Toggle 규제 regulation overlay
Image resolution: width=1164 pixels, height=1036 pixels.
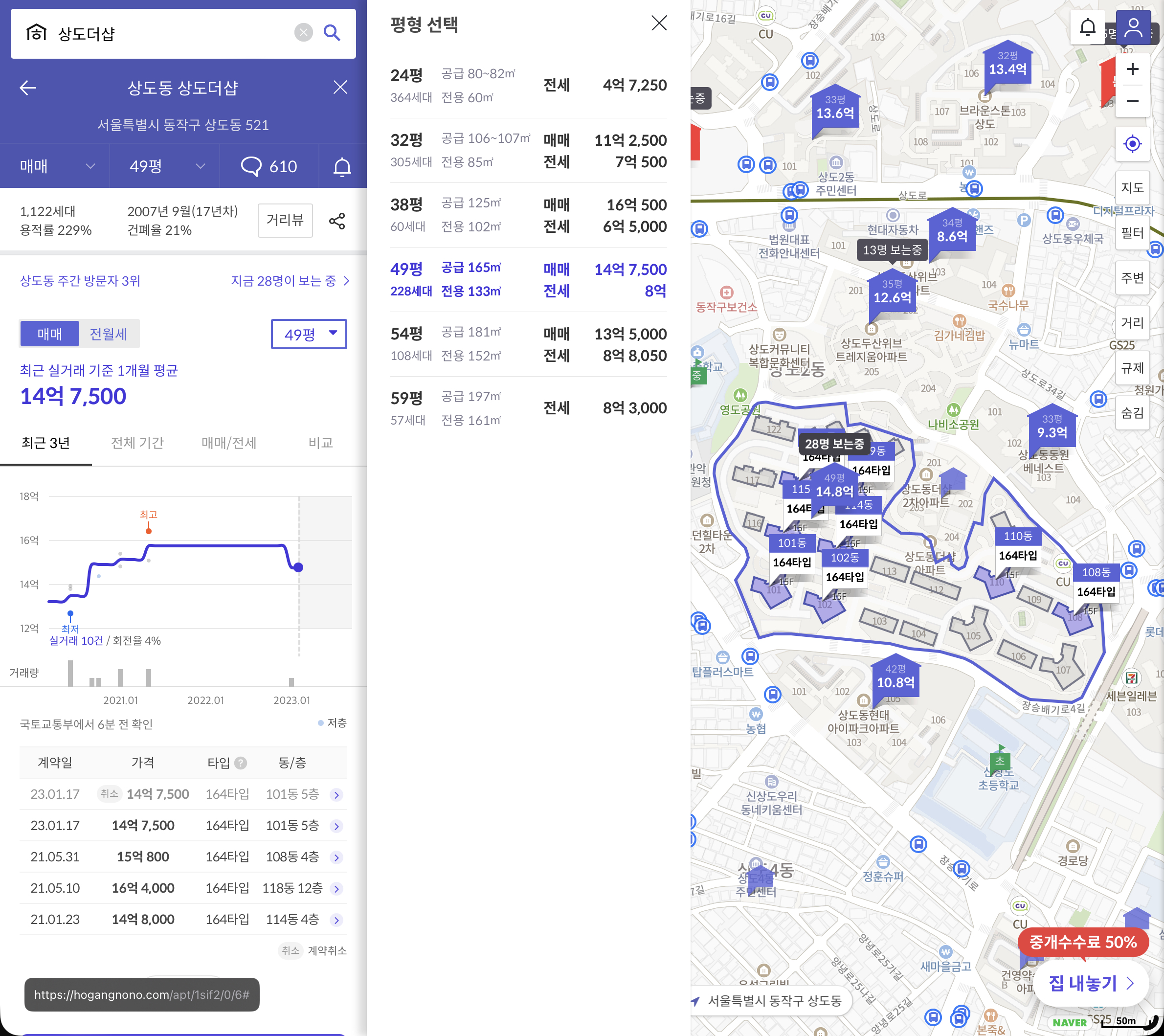[x=1133, y=368]
